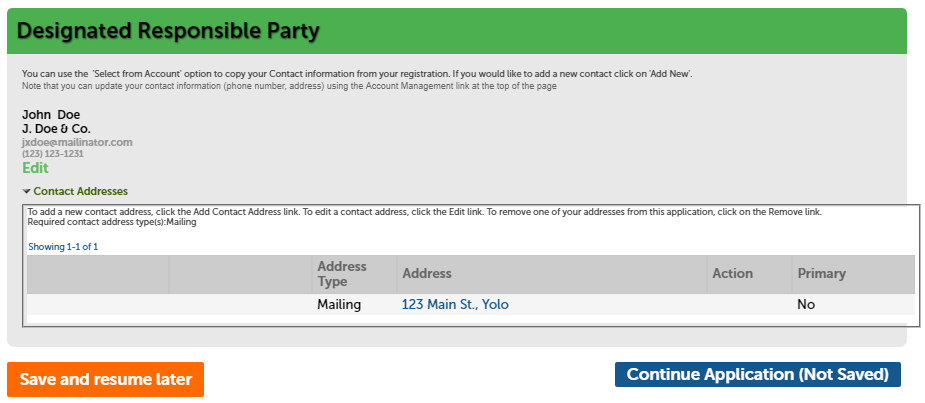Select the Address column header
Image resolution: width=925 pixels, height=403 pixels.
click(427, 274)
